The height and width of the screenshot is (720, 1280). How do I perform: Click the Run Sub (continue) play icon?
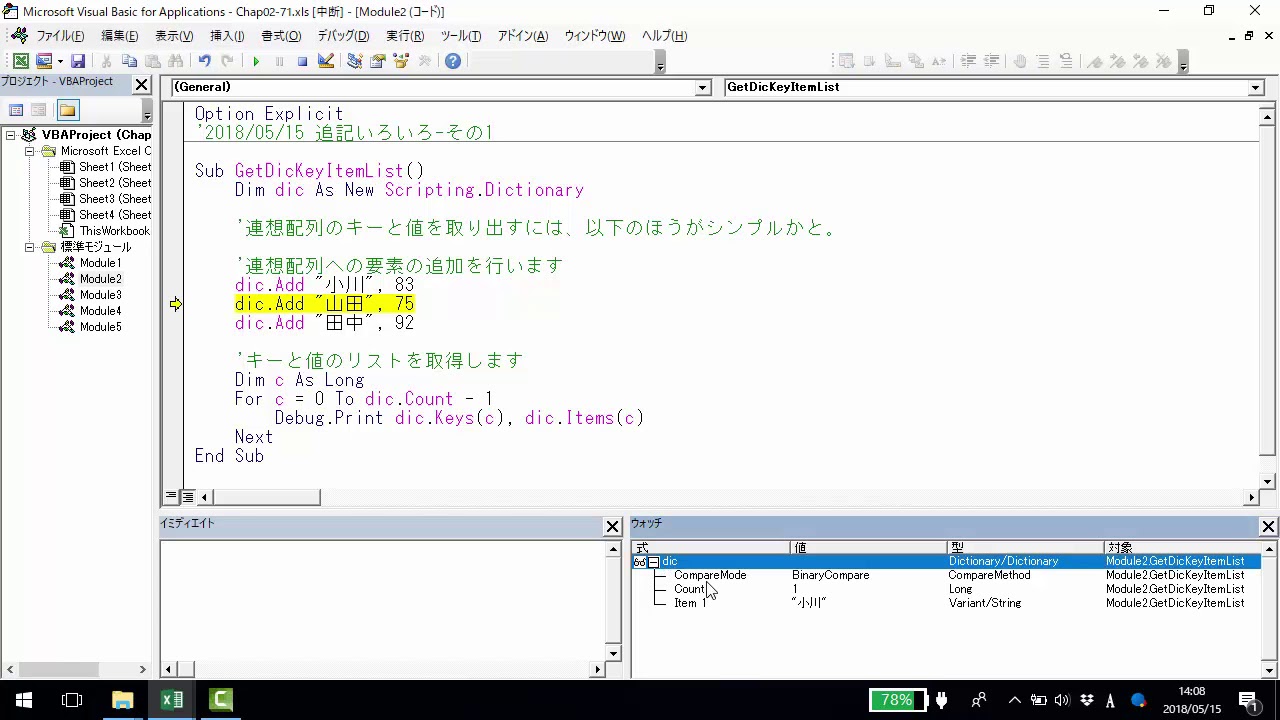256,62
